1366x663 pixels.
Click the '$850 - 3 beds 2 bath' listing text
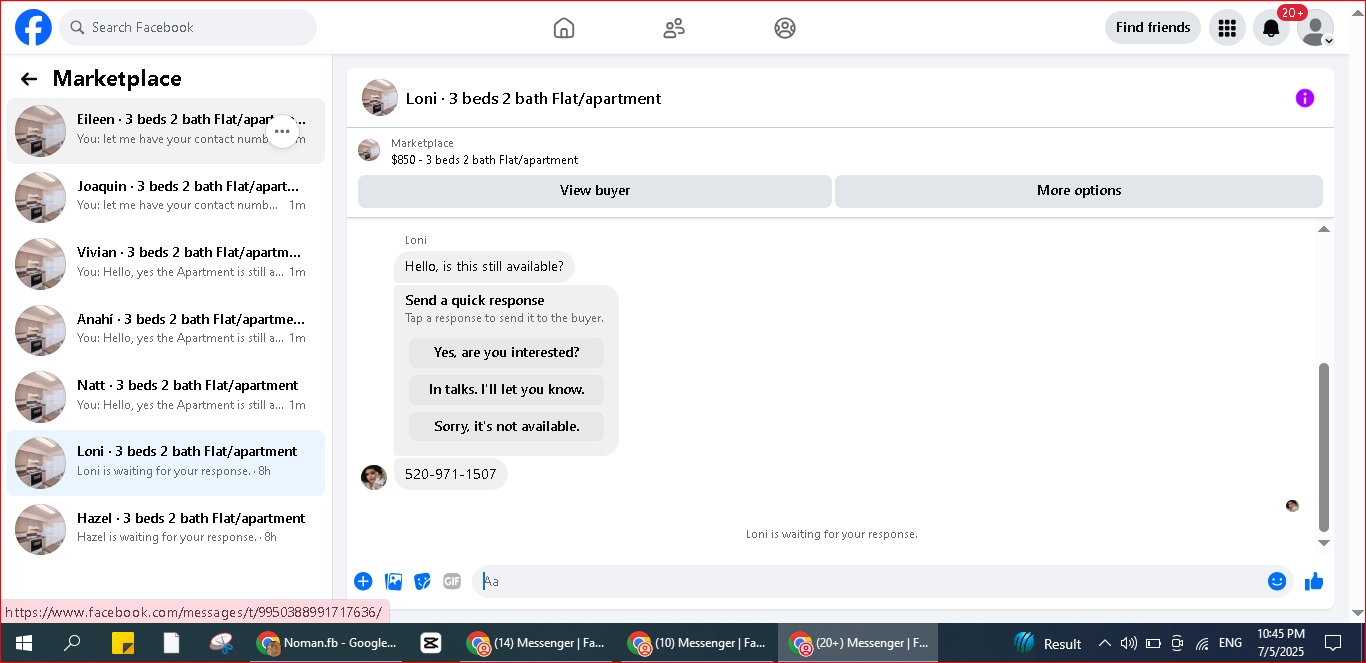484,160
